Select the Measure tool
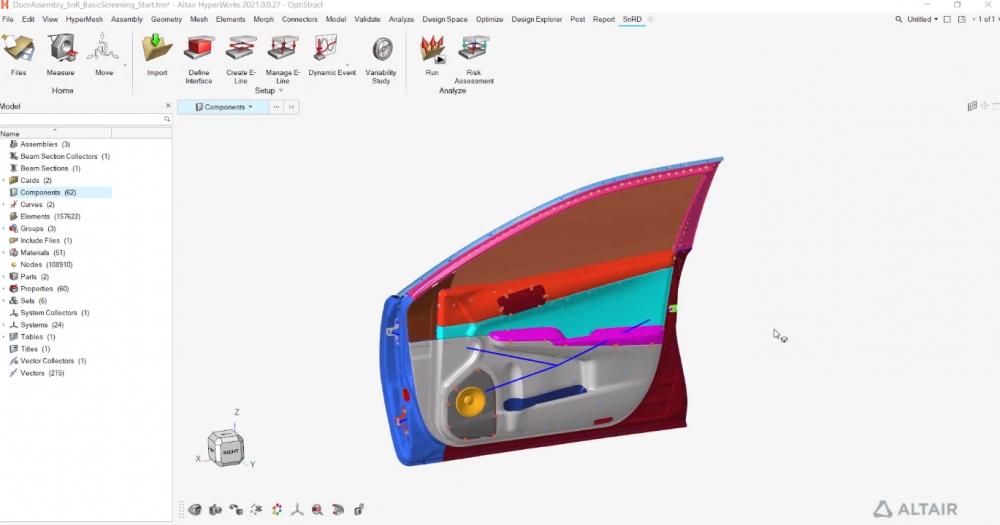Screen dimensions: 1000x525 tap(61, 55)
